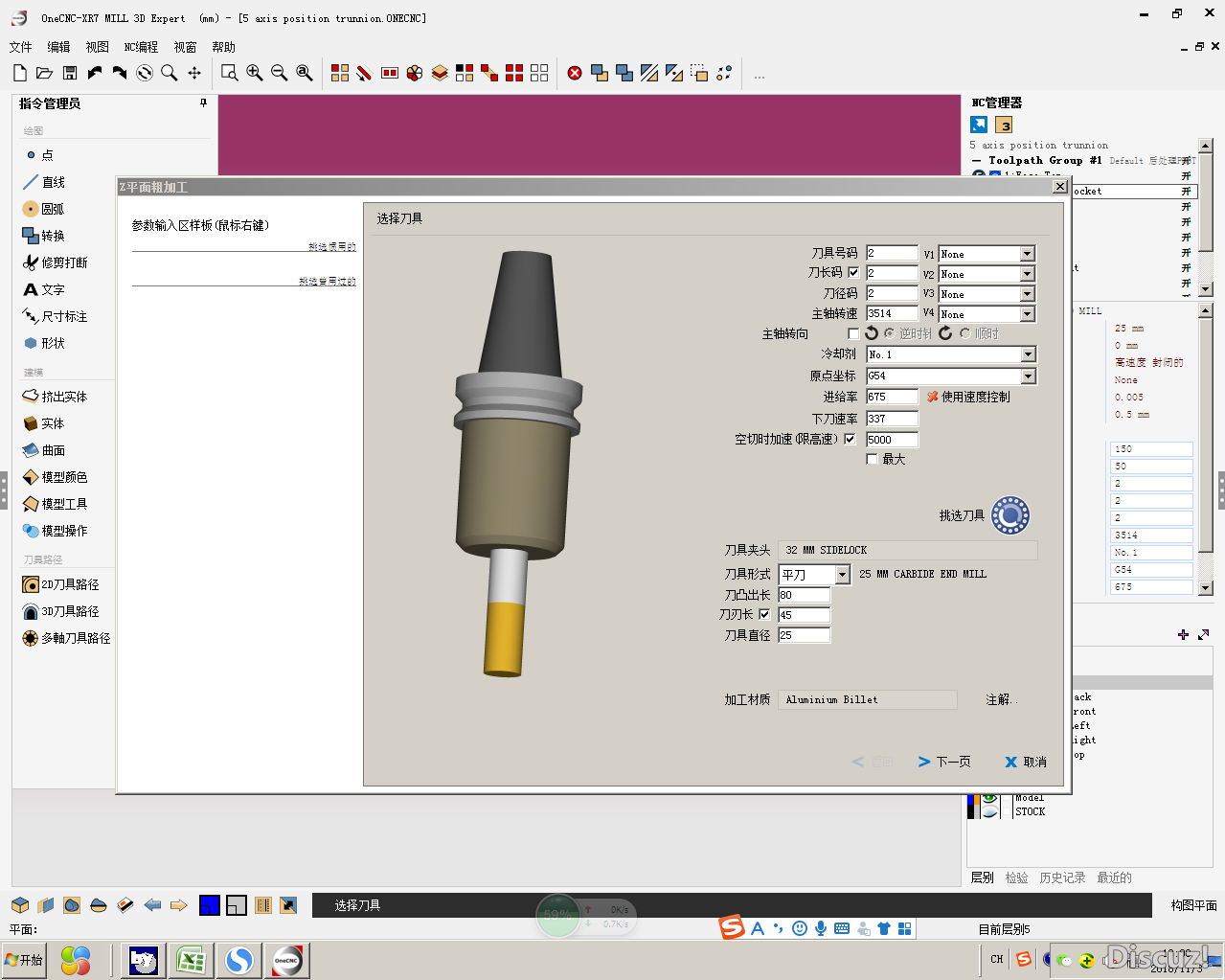Open the V3 None dropdown

[x=1027, y=294]
